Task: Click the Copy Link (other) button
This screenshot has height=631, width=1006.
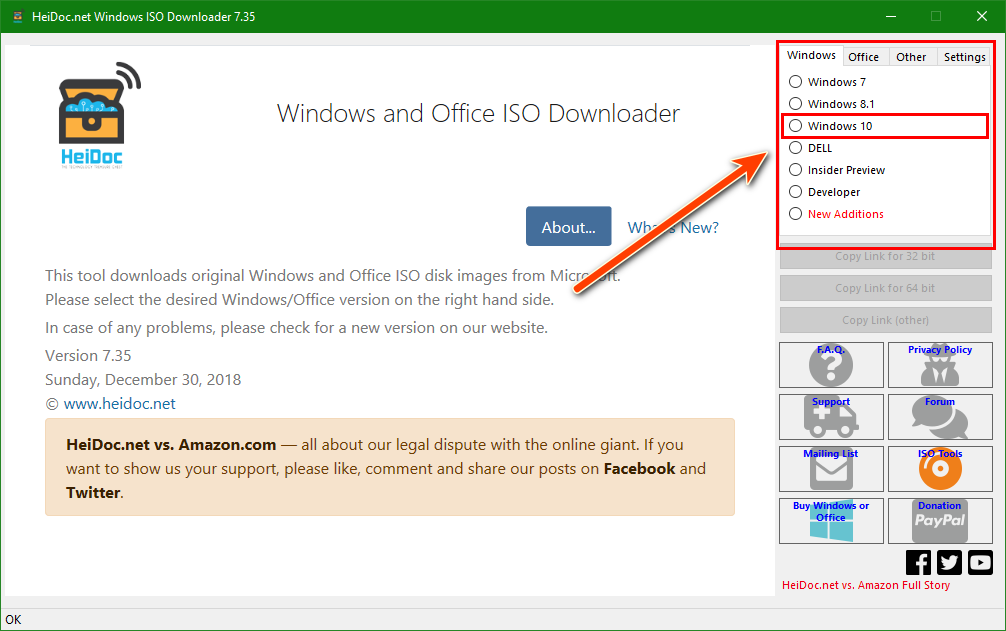Action: point(885,320)
